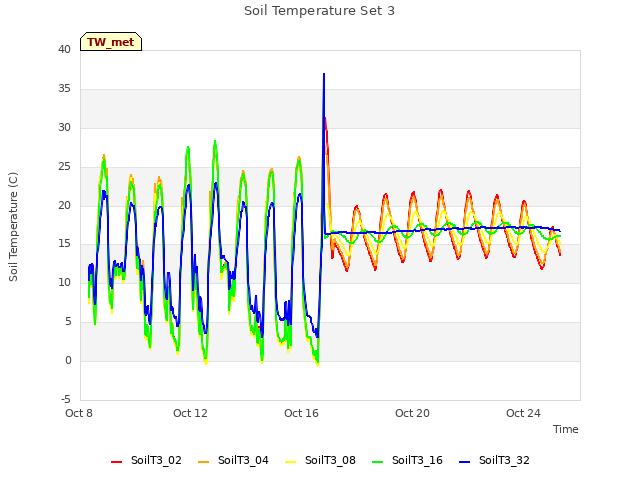
Task: Click the Time axis label
Action: tap(566, 429)
